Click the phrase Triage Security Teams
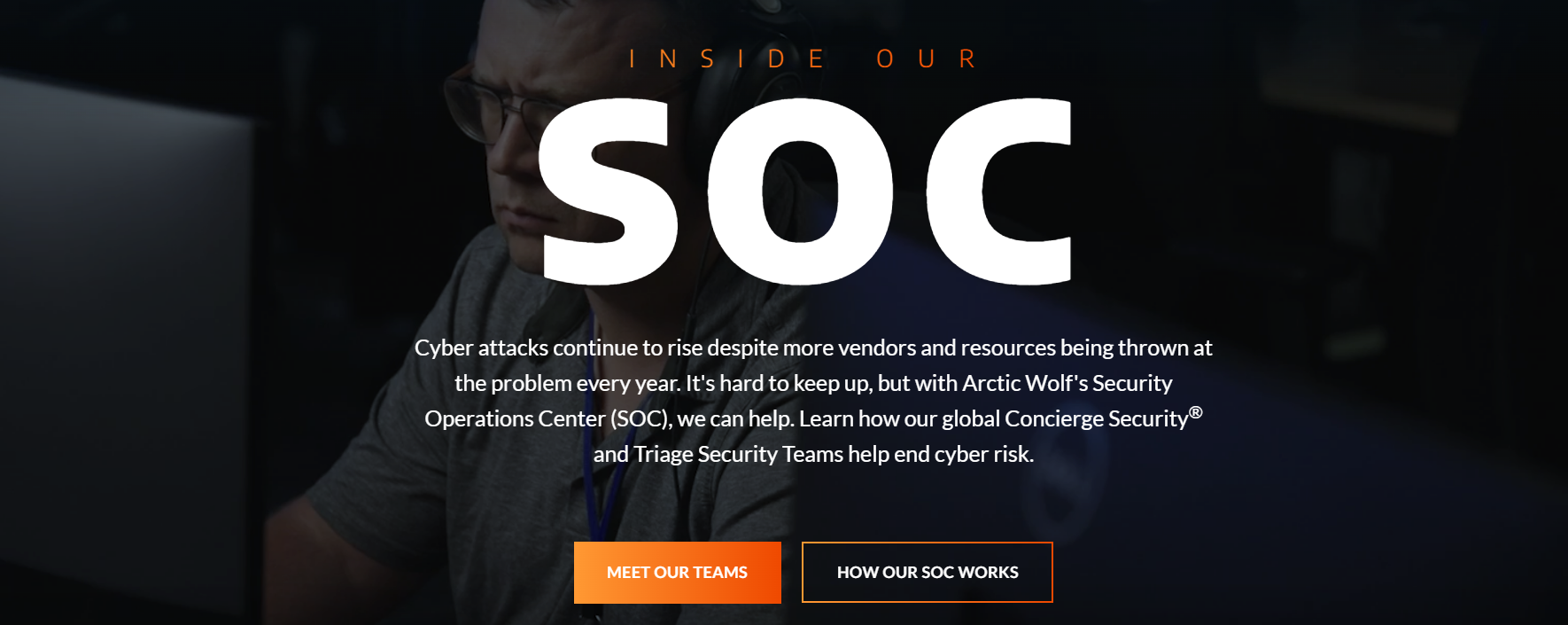Image resolution: width=1568 pixels, height=625 pixels. click(x=739, y=454)
